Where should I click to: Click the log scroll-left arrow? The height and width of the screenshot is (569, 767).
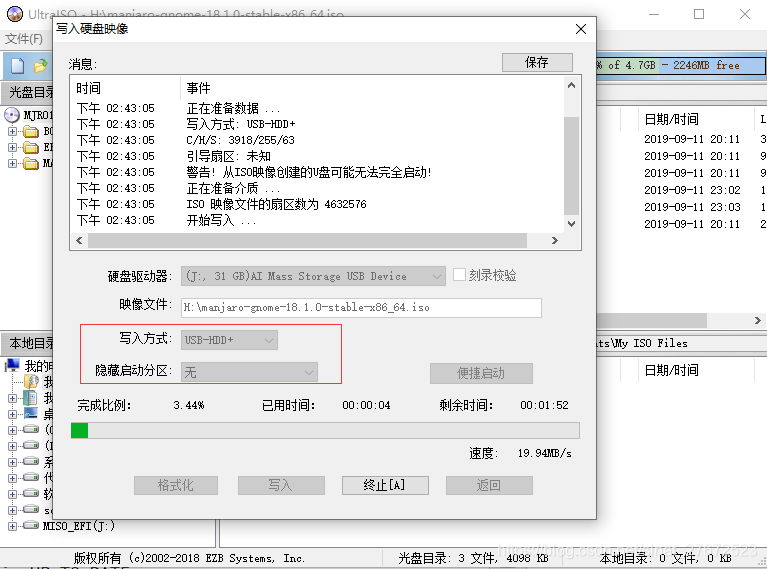(79, 240)
